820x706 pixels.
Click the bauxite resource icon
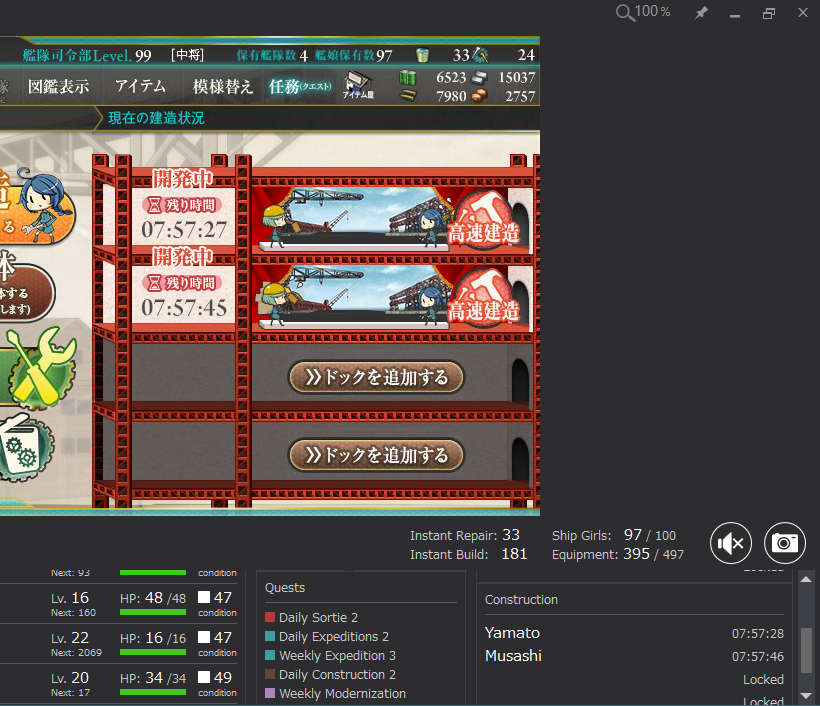pos(479,96)
